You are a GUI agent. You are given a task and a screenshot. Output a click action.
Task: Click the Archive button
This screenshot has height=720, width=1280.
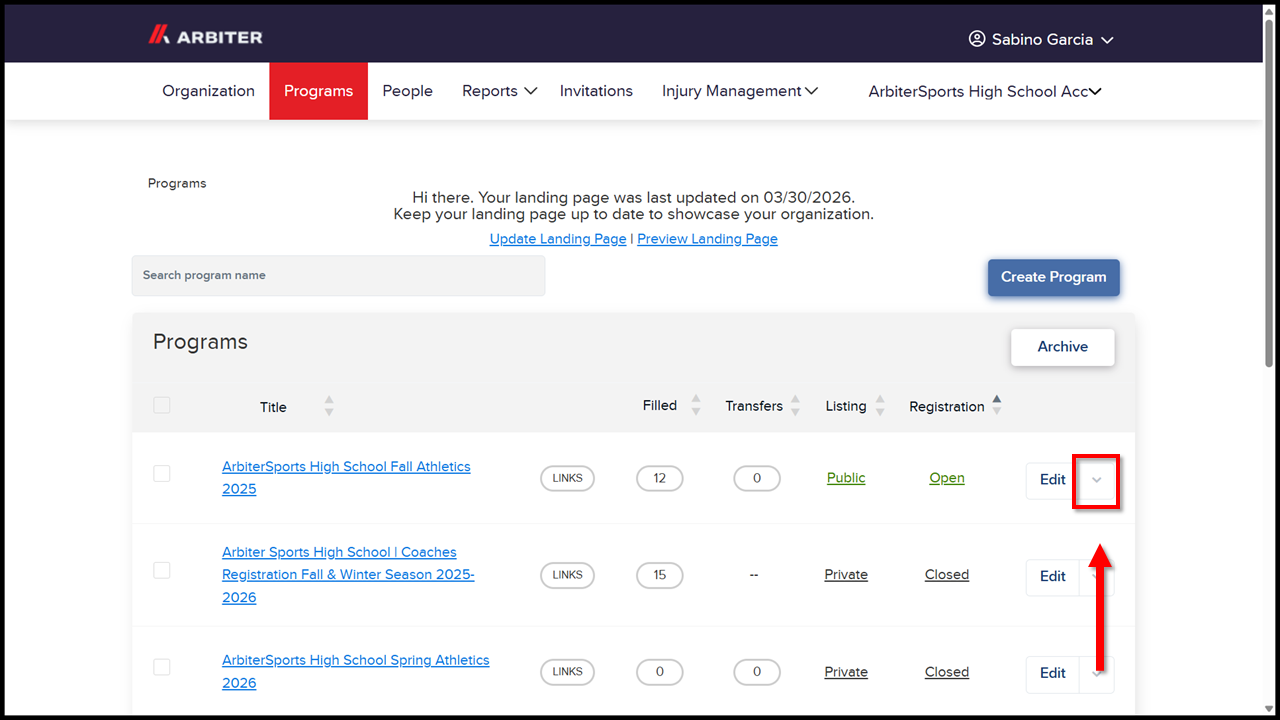tap(1062, 347)
